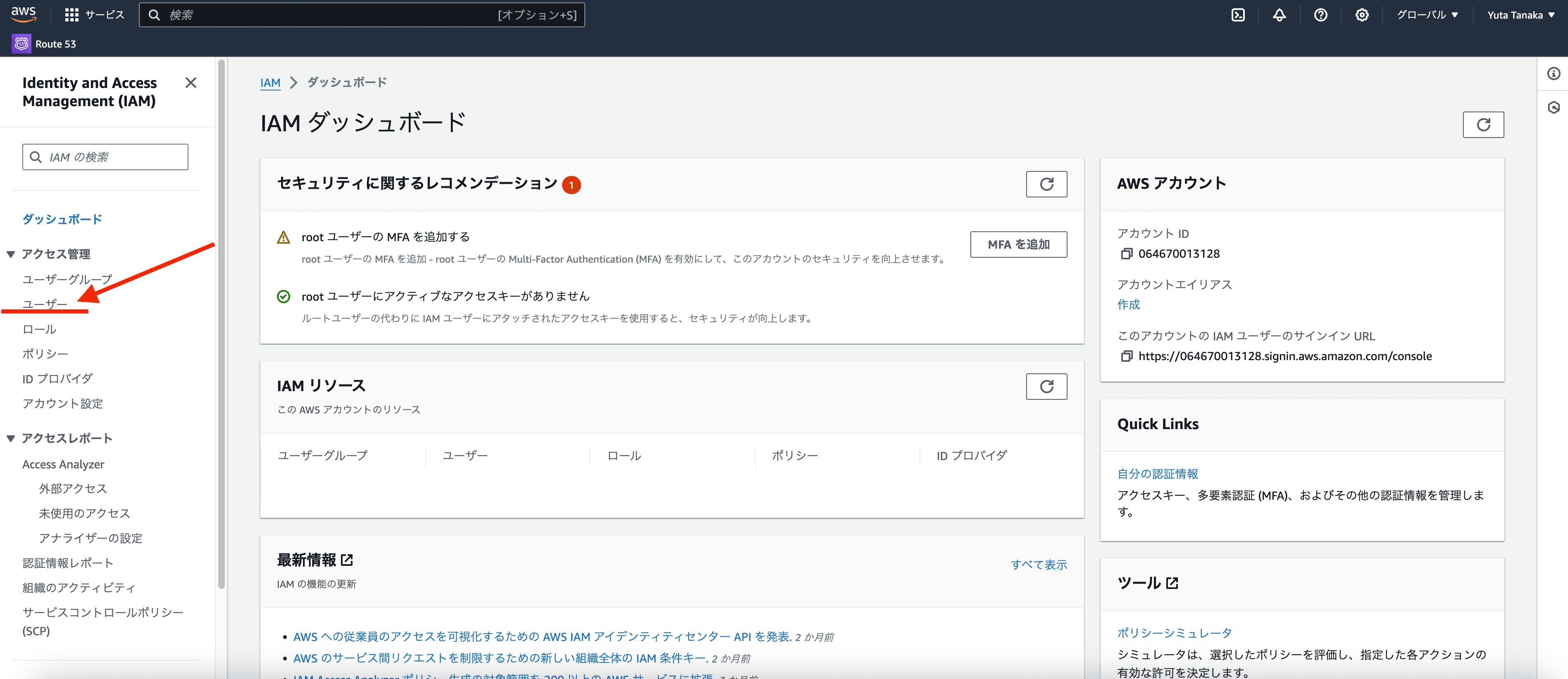Screen dimensions: 1568x679
Task: Open ロール in the sidebar
Action: click(x=39, y=328)
